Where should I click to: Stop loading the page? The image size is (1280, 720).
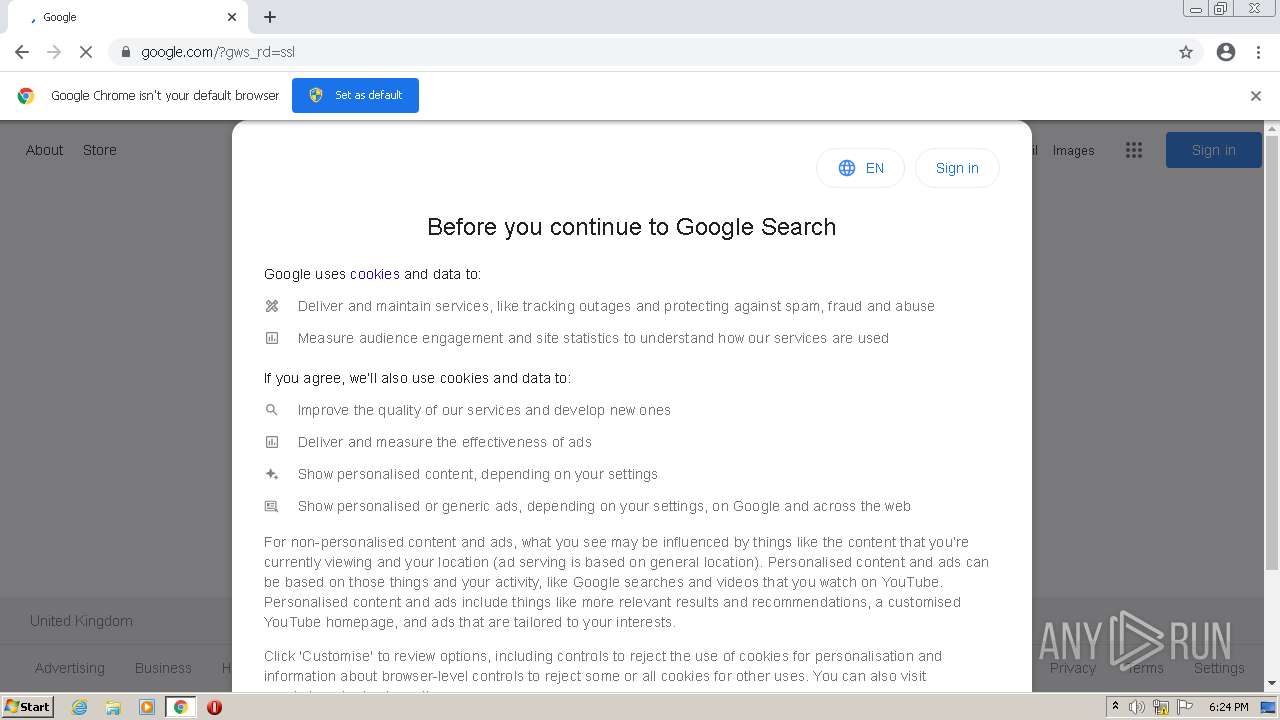tap(85, 52)
